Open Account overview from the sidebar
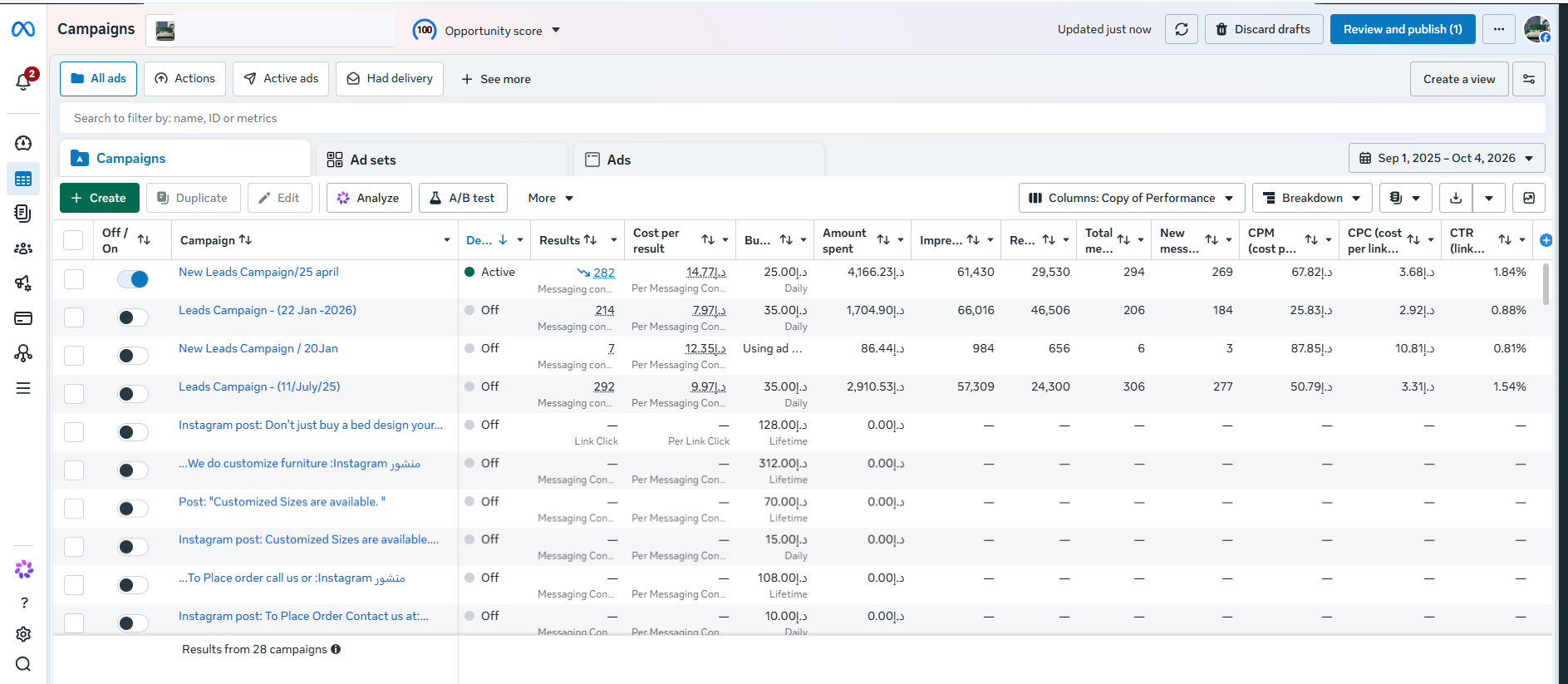The height and width of the screenshot is (684, 1568). (23, 143)
